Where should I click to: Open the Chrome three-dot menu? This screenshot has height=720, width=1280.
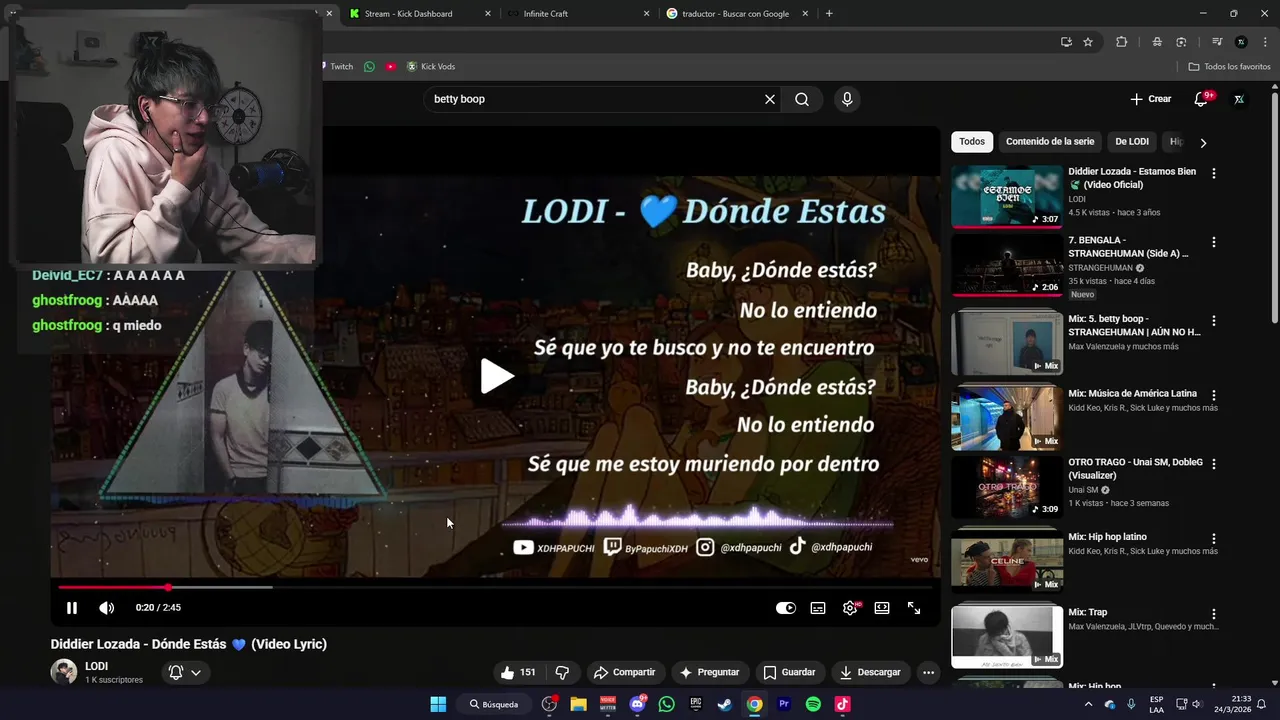tap(1264, 42)
